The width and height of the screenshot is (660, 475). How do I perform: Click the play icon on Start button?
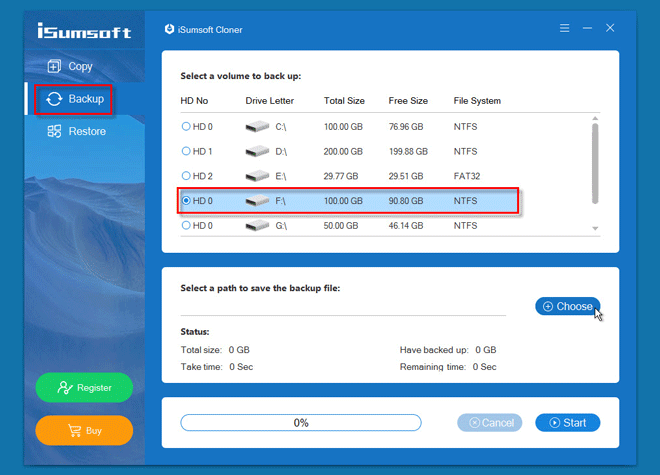tap(555, 423)
